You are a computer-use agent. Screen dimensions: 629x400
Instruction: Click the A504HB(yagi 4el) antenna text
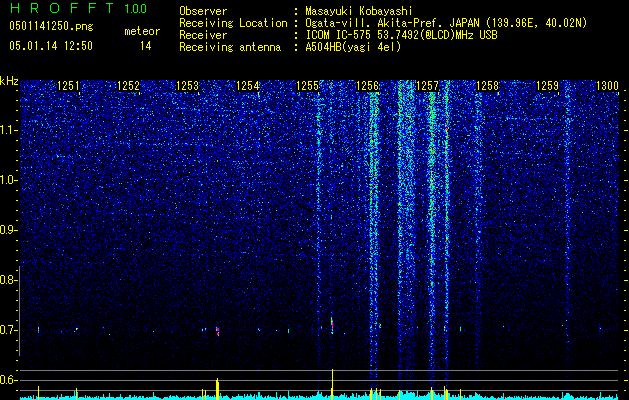pos(353,47)
